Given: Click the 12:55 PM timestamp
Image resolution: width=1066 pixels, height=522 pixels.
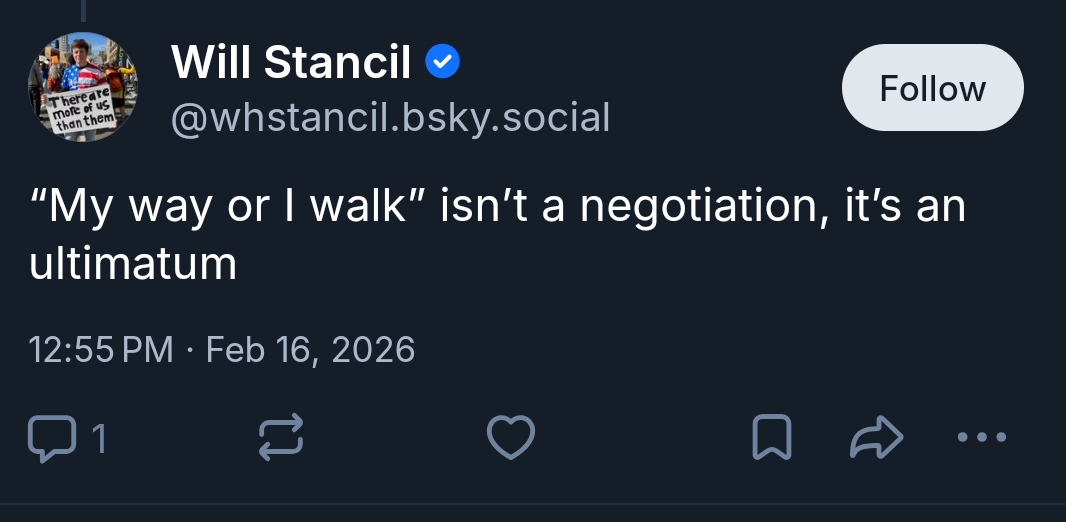Looking at the screenshot, I should pyautogui.click(x=101, y=349).
